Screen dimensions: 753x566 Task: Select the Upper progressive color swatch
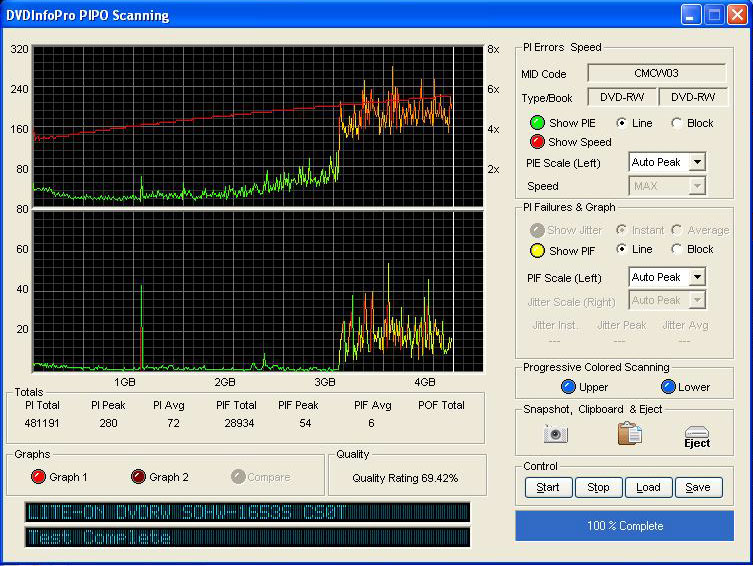(x=568, y=386)
